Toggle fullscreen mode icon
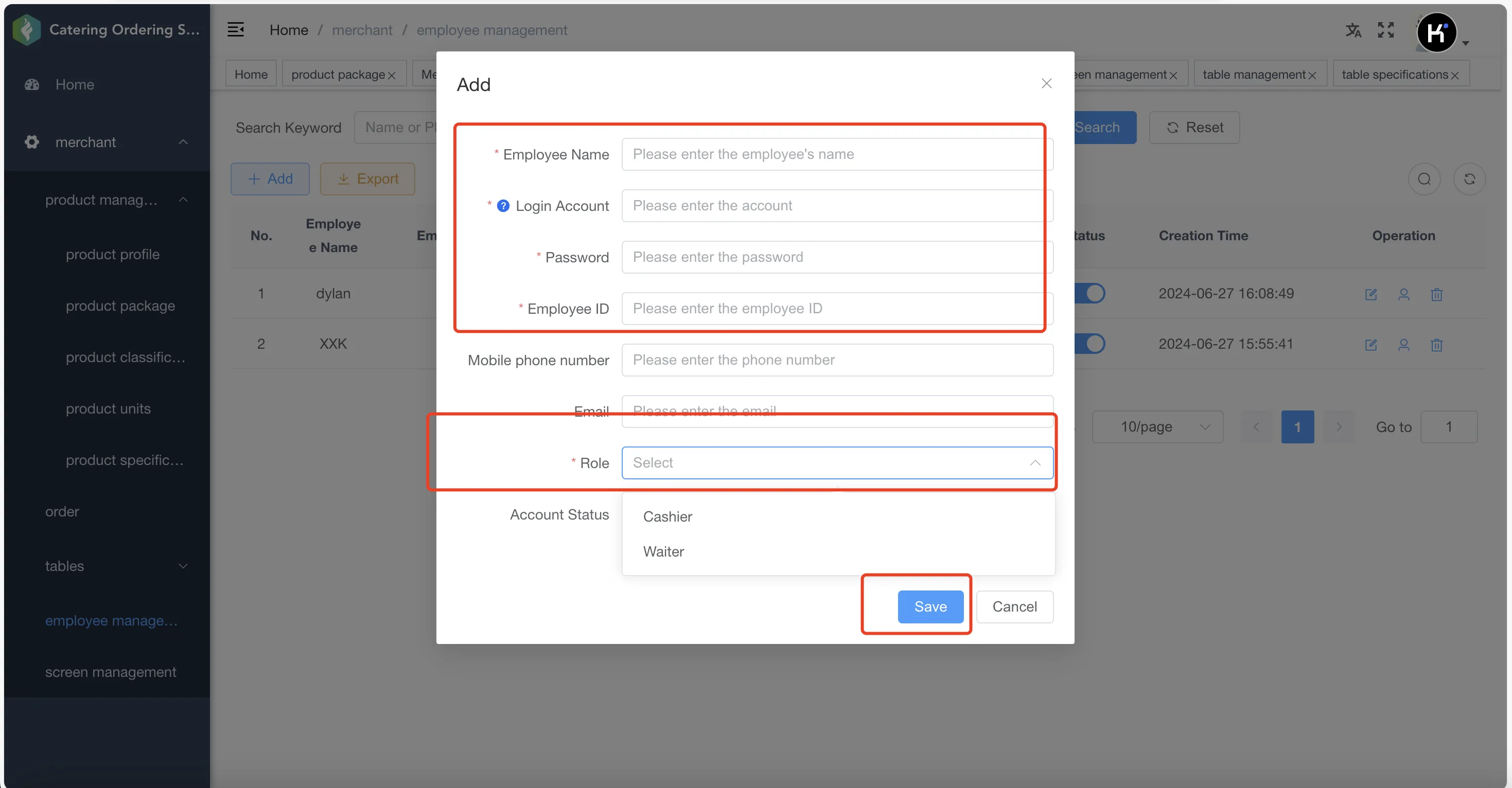Image resolution: width=1512 pixels, height=788 pixels. 1386,30
